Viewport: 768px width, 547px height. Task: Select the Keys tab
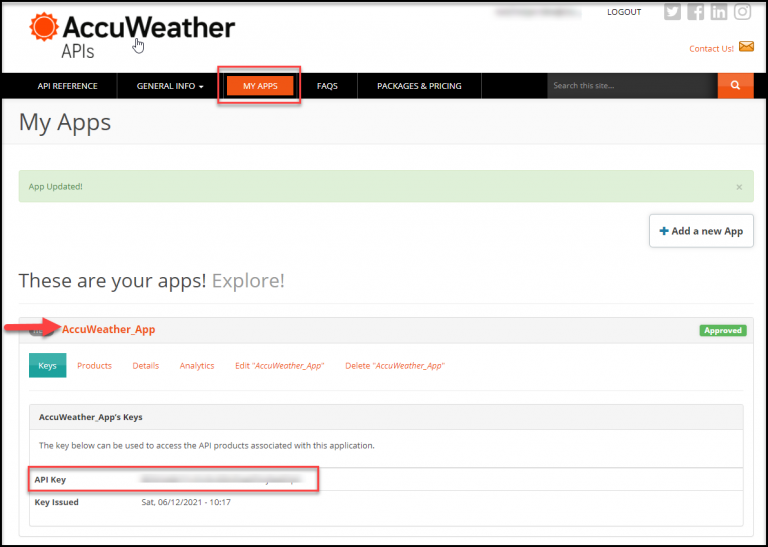(x=48, y=365)
